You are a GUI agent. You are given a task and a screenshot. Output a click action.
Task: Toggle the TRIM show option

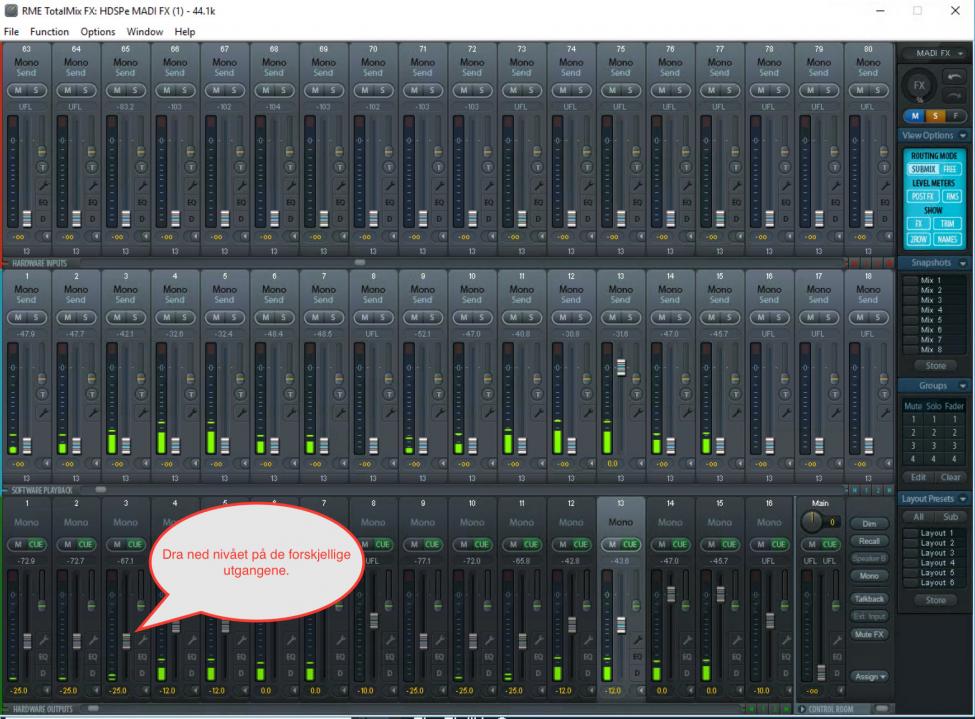click(x=946, y=224)
